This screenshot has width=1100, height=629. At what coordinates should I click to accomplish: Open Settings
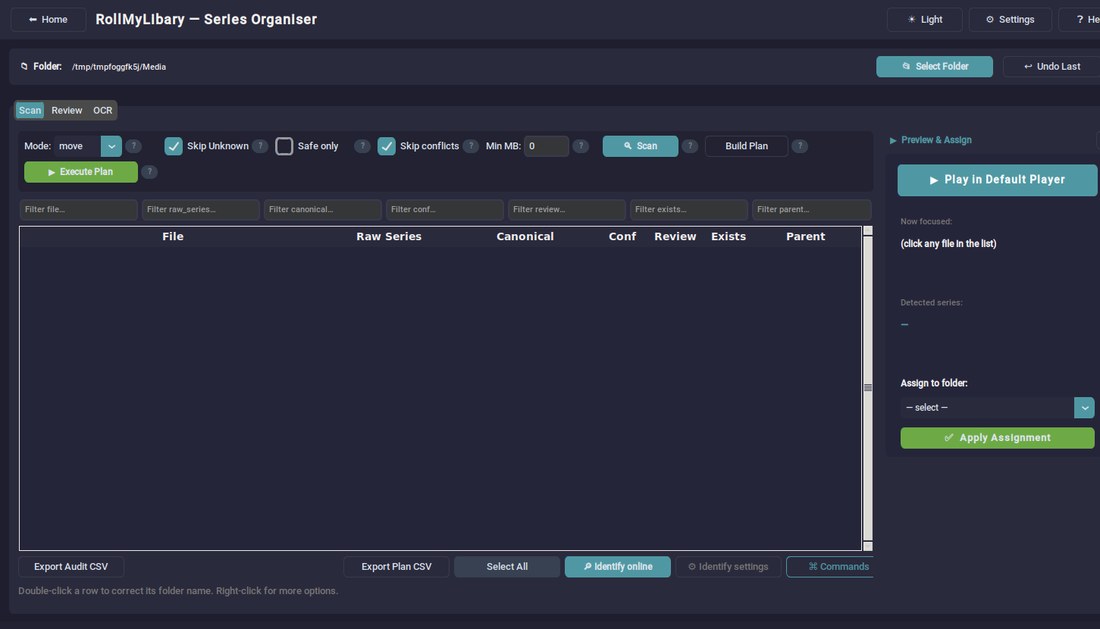pos(1010,20)
